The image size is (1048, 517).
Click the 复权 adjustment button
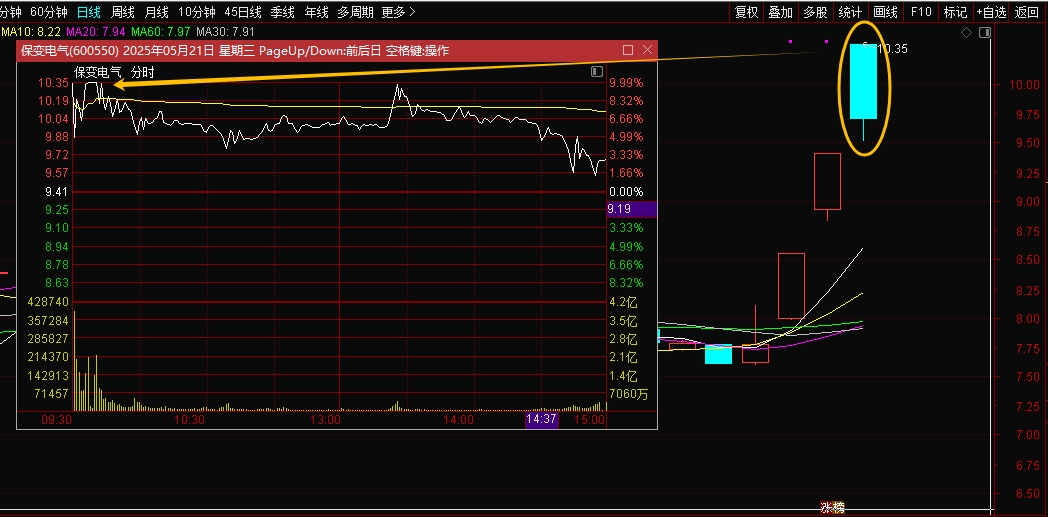coord(746,12)
